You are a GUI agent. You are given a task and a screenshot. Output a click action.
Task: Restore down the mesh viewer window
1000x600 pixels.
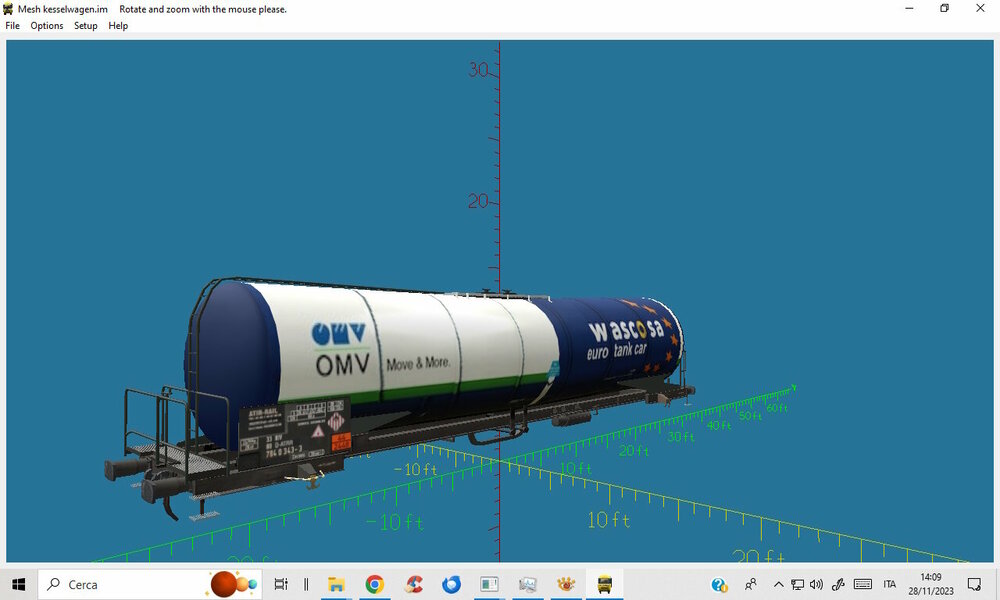tap(945, 8)
